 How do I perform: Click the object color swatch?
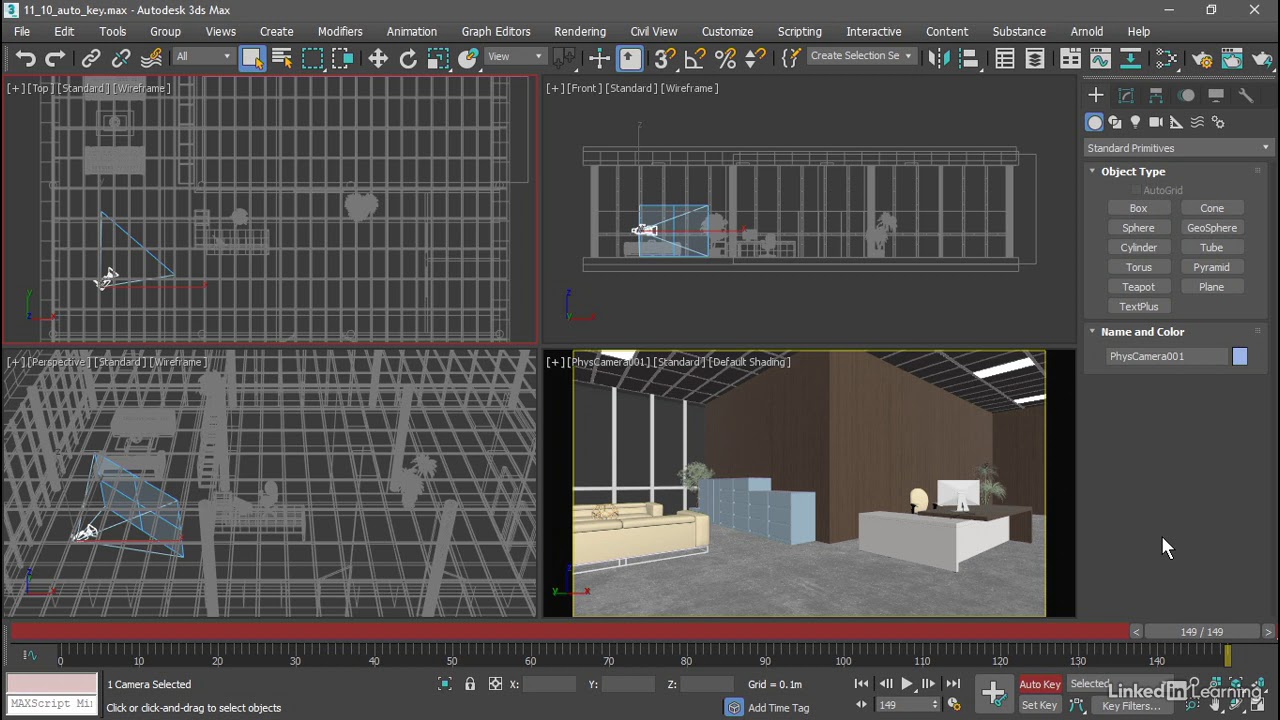1240,357
